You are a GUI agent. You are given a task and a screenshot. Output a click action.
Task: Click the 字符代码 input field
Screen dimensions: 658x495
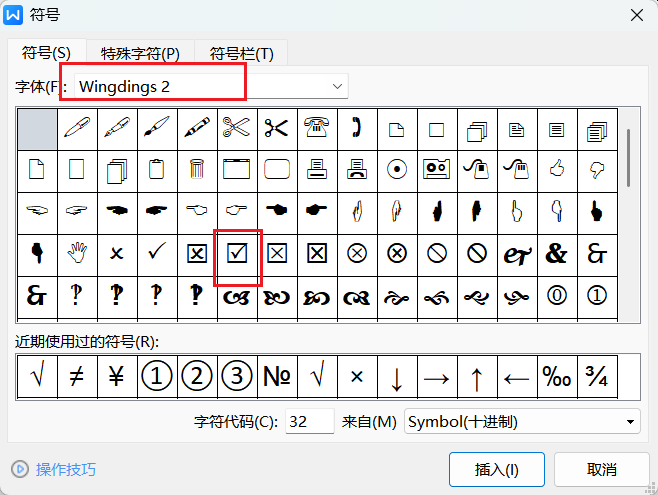pyautogui.click(x=310, y=422)
